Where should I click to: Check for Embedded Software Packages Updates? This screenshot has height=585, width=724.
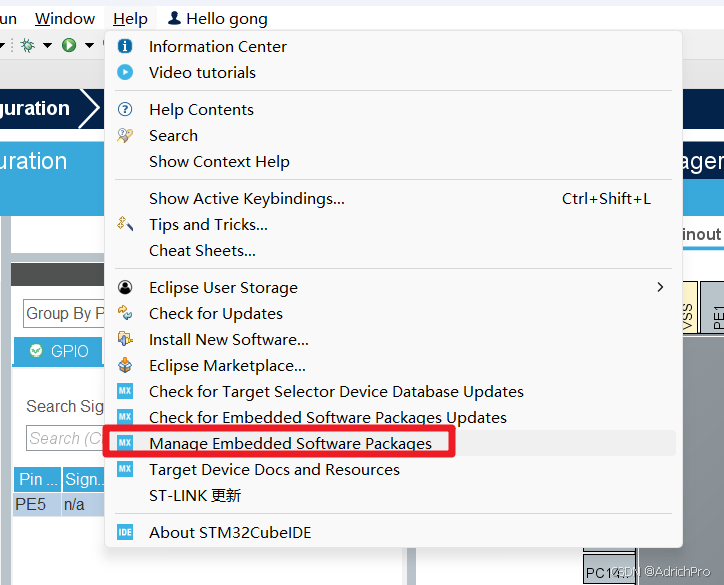(x=394, y=417)
